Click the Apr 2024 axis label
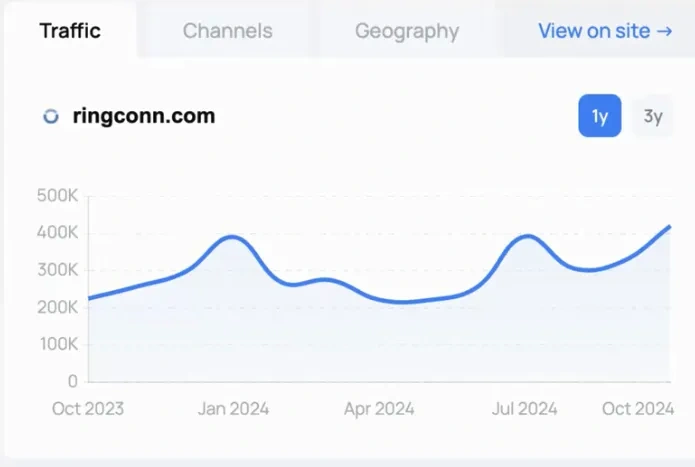The image size is (695, 467). pos(379,408)
